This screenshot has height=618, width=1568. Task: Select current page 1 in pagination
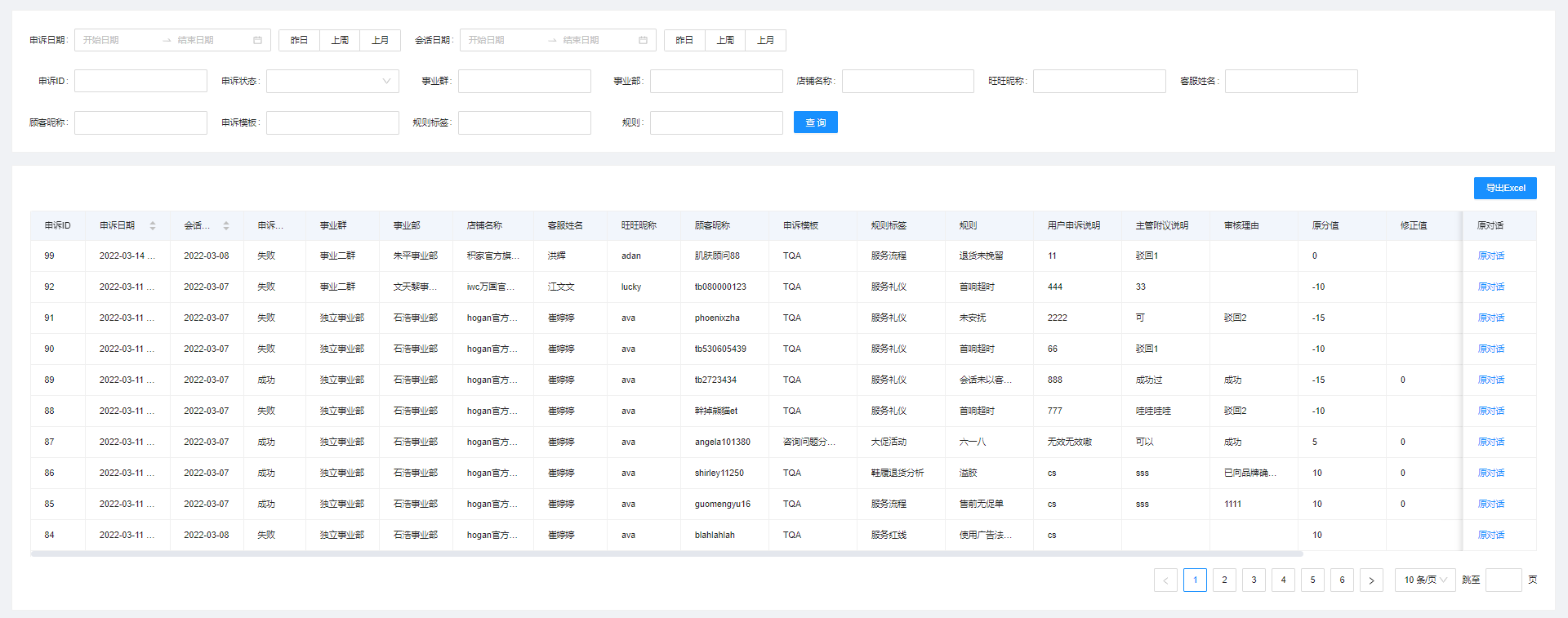point(1195,580)
